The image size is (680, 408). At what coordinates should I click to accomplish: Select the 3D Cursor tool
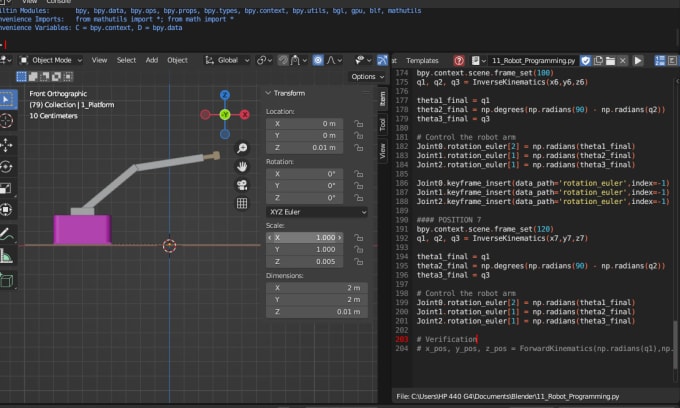tap(7, 121)
